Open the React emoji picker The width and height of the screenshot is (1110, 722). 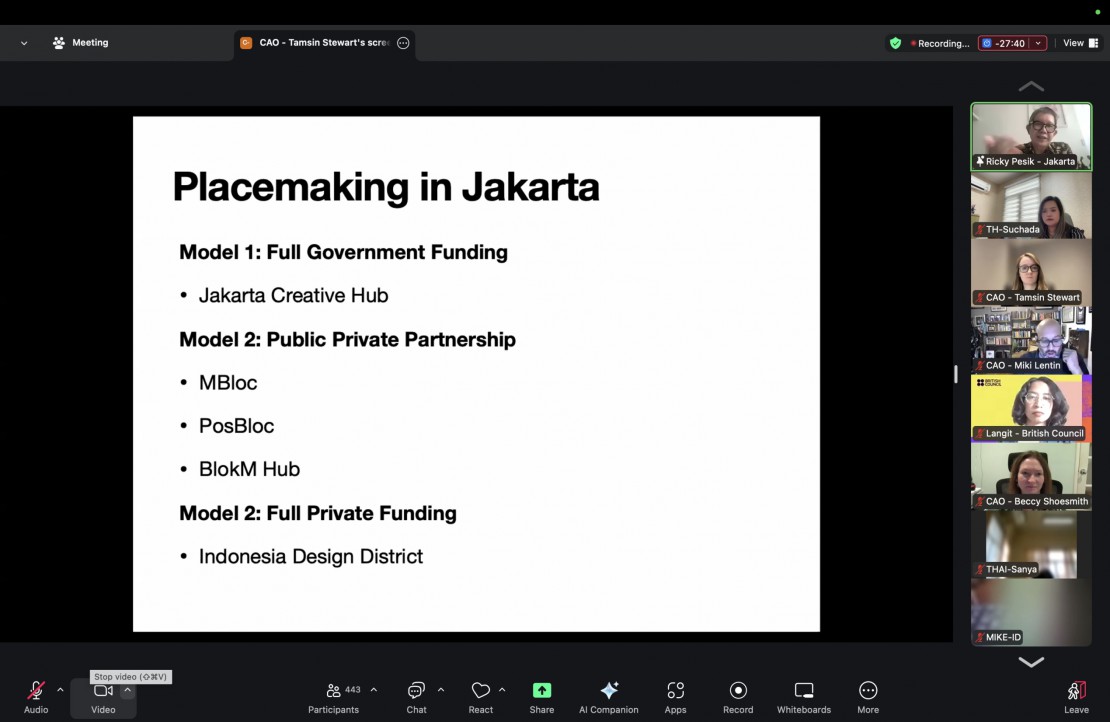pos(481,695)
